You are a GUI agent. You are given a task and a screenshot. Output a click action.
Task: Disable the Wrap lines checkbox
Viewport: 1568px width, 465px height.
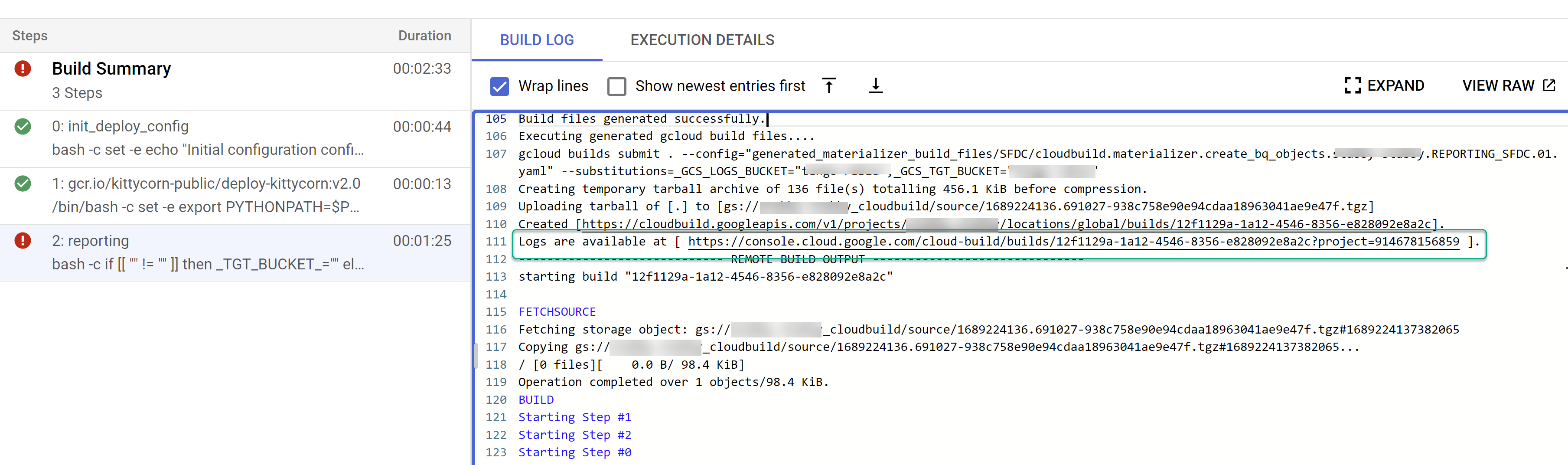(x=500, y=87)
